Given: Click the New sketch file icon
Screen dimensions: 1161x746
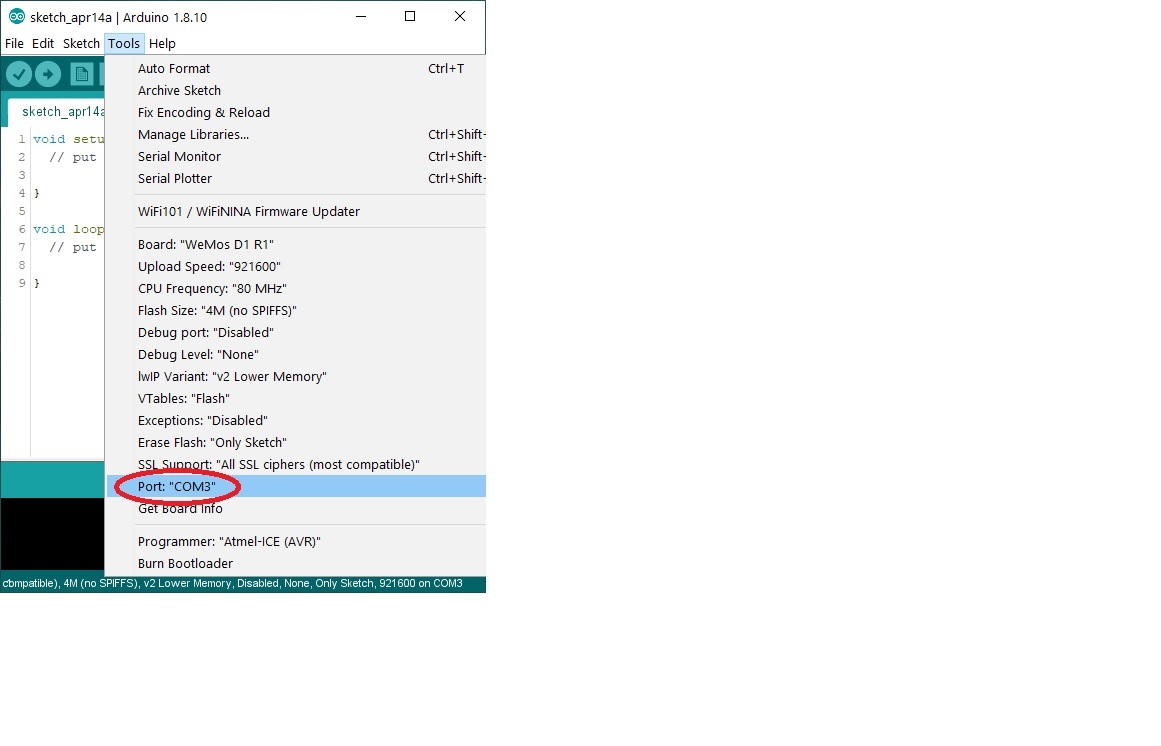Looking at the screenshot, I should click(x=81, y=74).
